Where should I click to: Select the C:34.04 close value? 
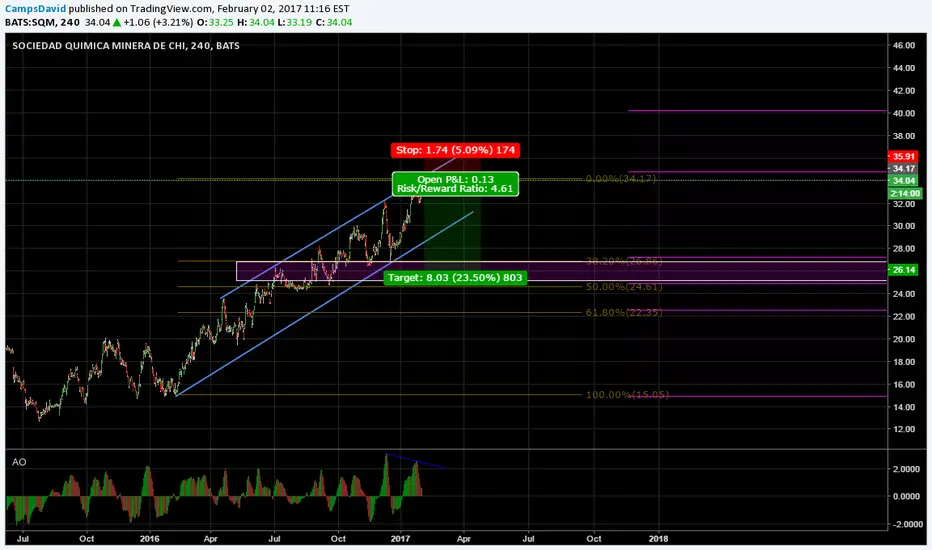pos(333,23)
